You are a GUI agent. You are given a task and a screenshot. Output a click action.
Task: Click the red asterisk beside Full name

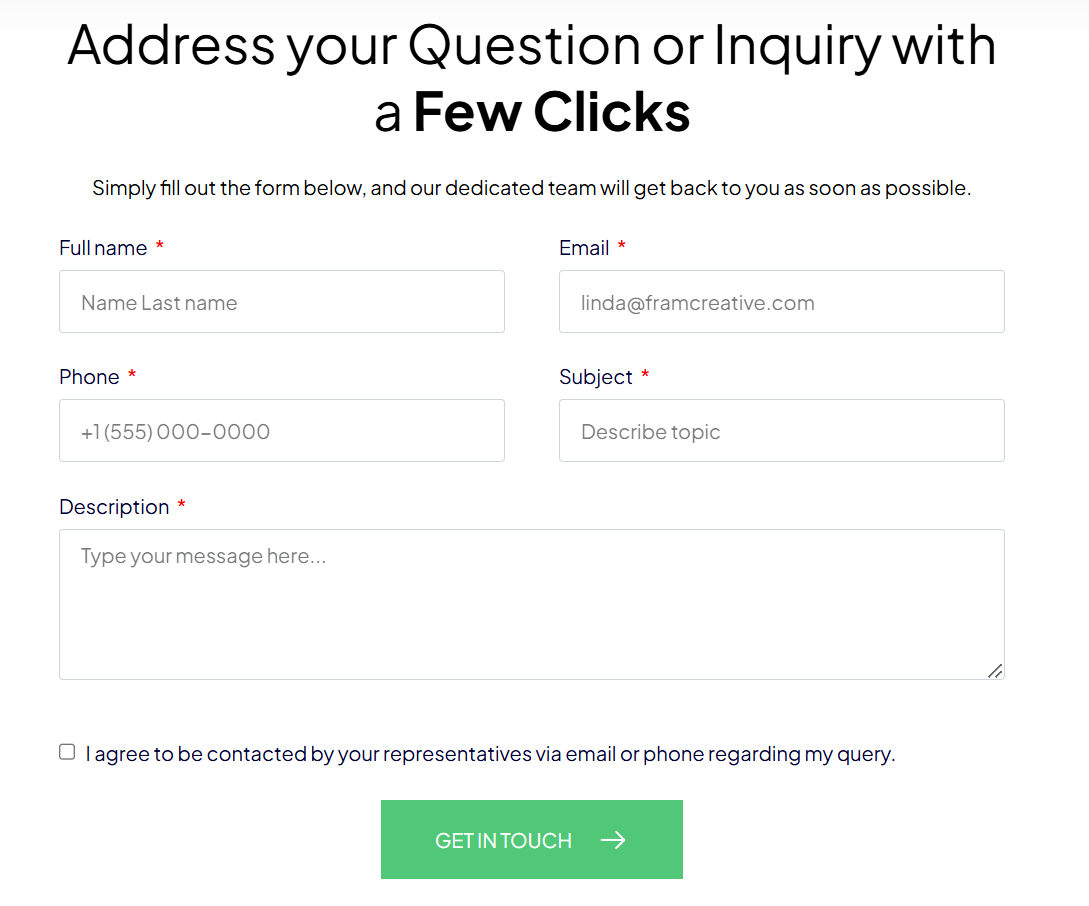160,247
